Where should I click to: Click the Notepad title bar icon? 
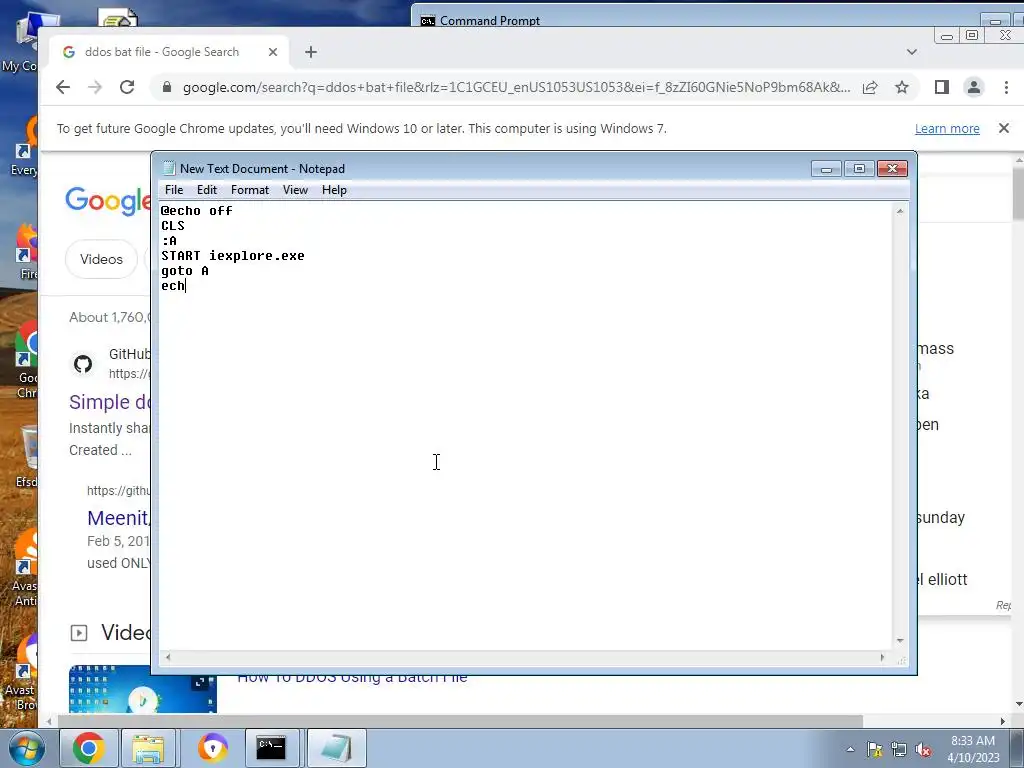(x=169, y=168)
